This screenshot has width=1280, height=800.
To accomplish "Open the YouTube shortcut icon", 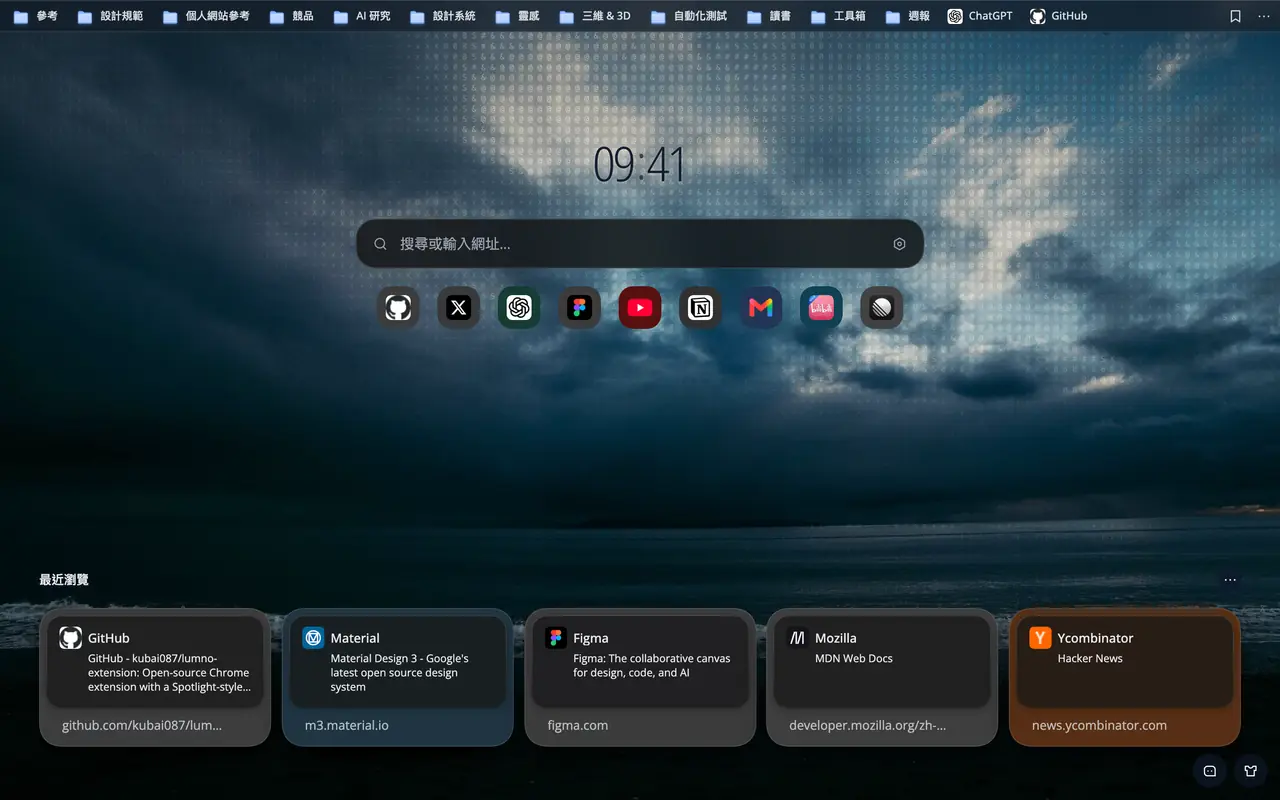I will [640, 308].
